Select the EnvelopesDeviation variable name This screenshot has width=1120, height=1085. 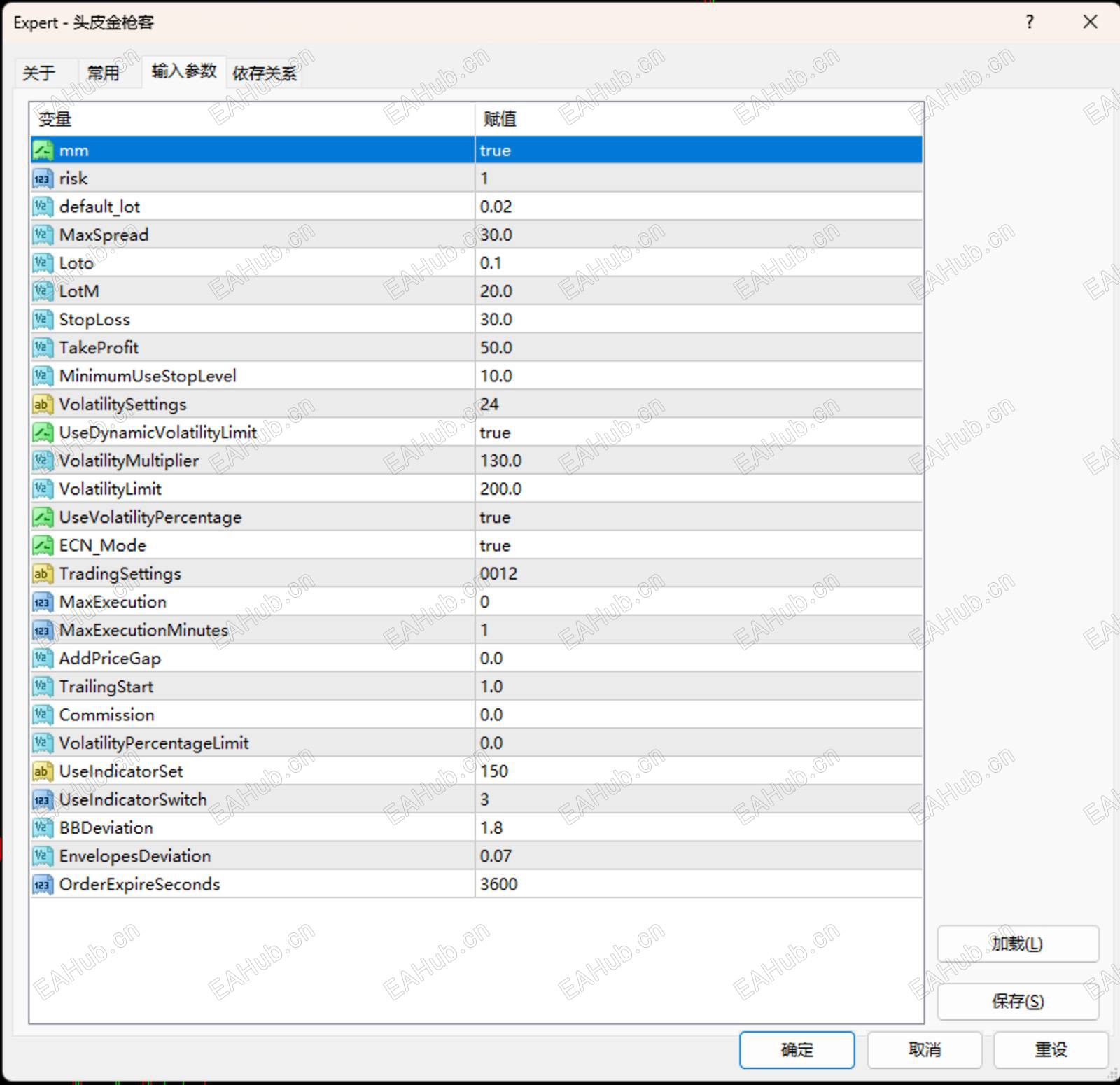(x=135, y=856)
